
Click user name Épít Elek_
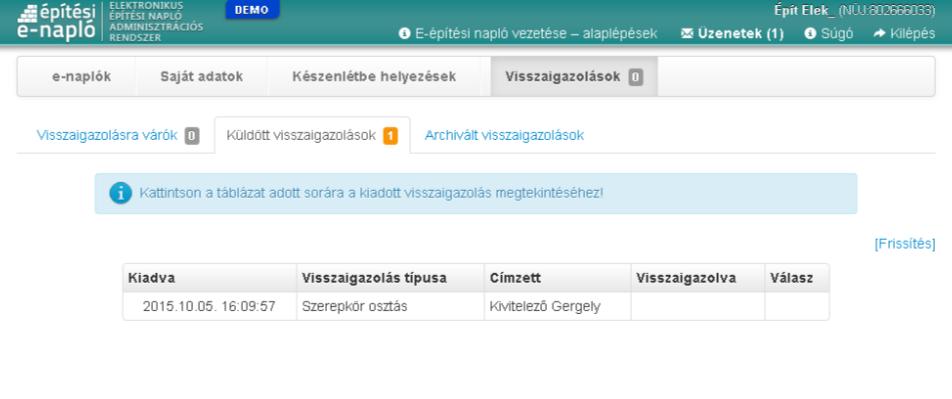click(804, 11)
